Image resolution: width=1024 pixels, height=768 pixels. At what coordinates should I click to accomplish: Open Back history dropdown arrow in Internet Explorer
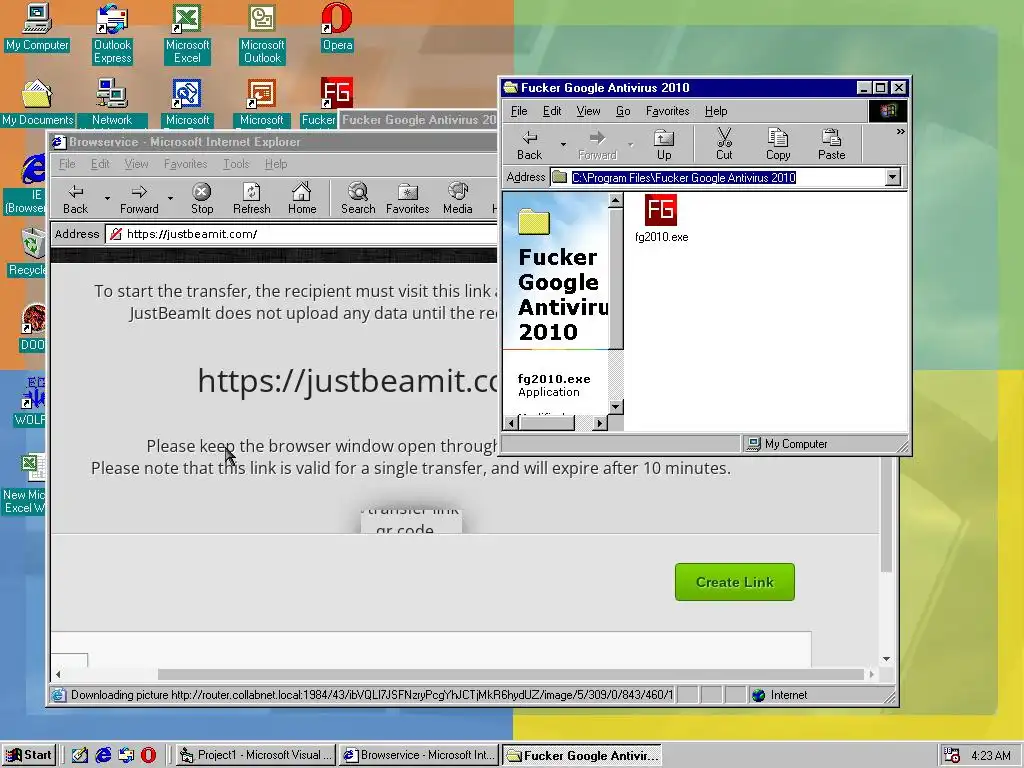[x=107, y=198]
